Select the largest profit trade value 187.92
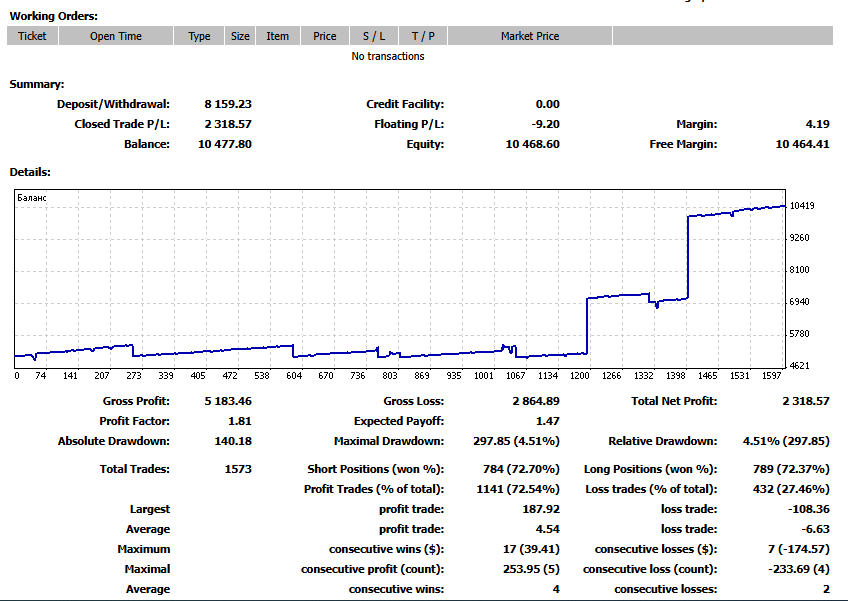The width and height of the screenshot is (848, 601). click(x=541, y=510)
